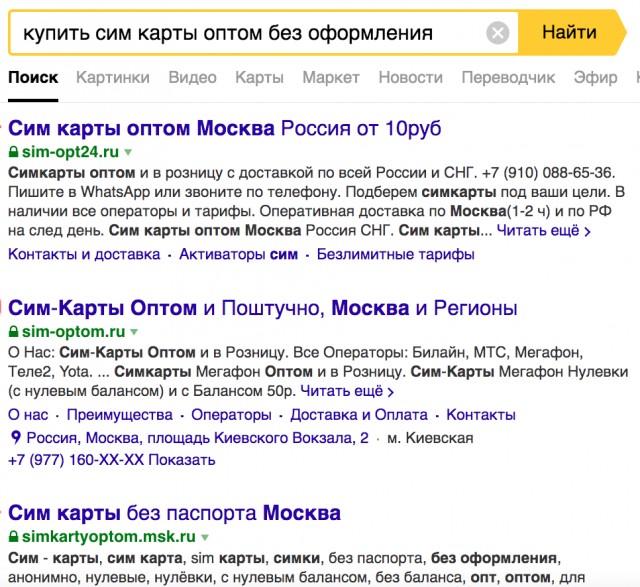Image resolution: width=640 pixels, height=587 pixels.
Task: Open the 'Контакты' sitelink under sim-optom.ru
Action: click(481, 415)
